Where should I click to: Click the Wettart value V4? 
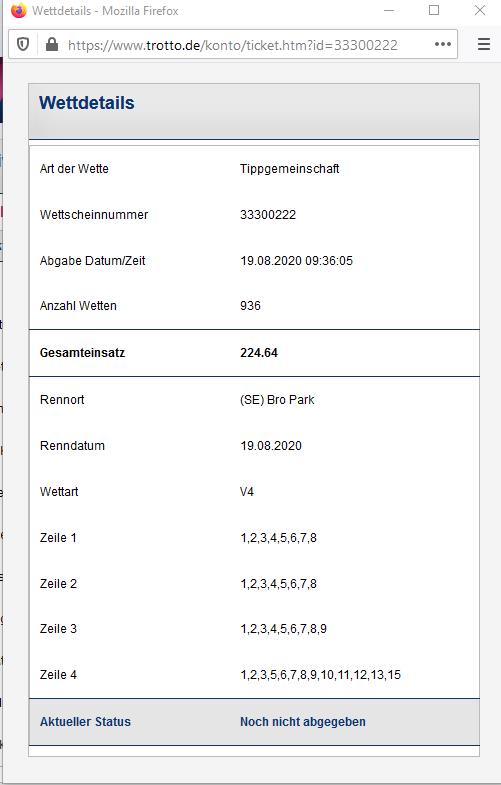[x=247, y=492]
